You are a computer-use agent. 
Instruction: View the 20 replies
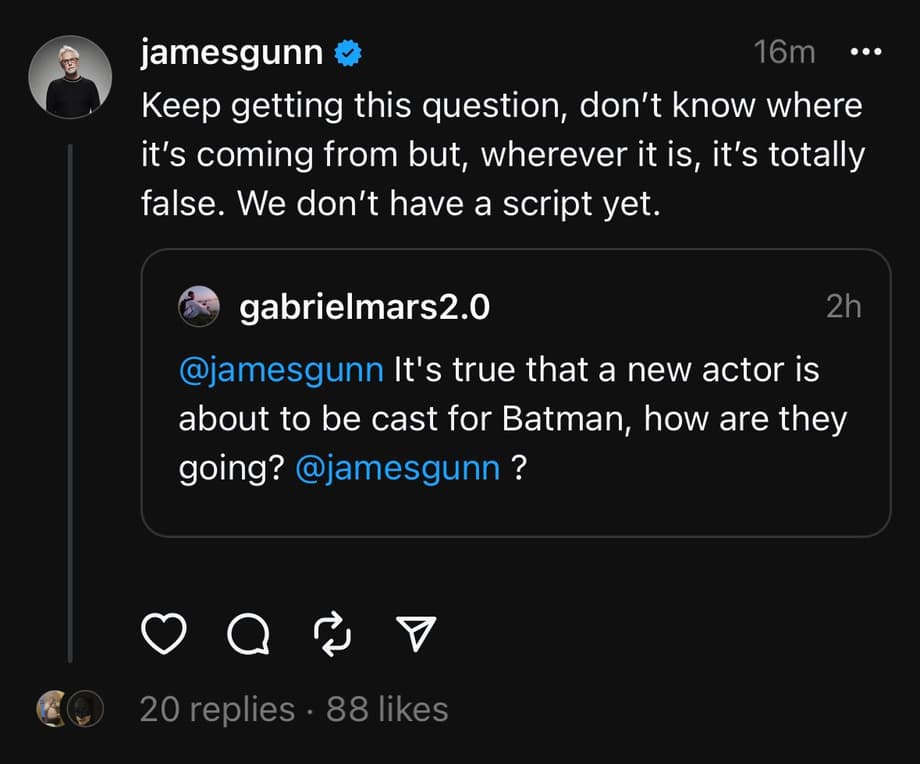pyautogui.click(x=217, y=709)
